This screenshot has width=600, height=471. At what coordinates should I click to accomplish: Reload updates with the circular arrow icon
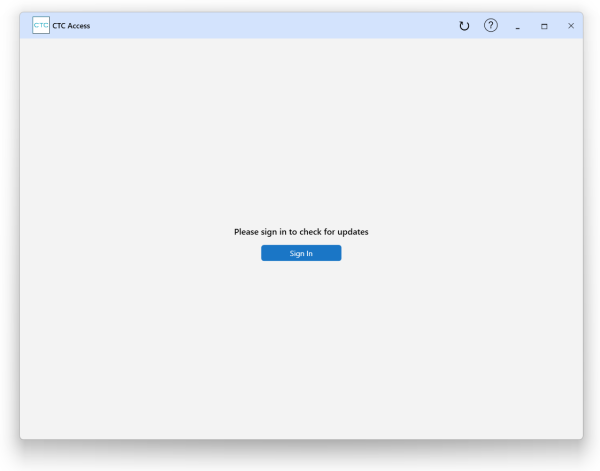[x=464, y=26]
